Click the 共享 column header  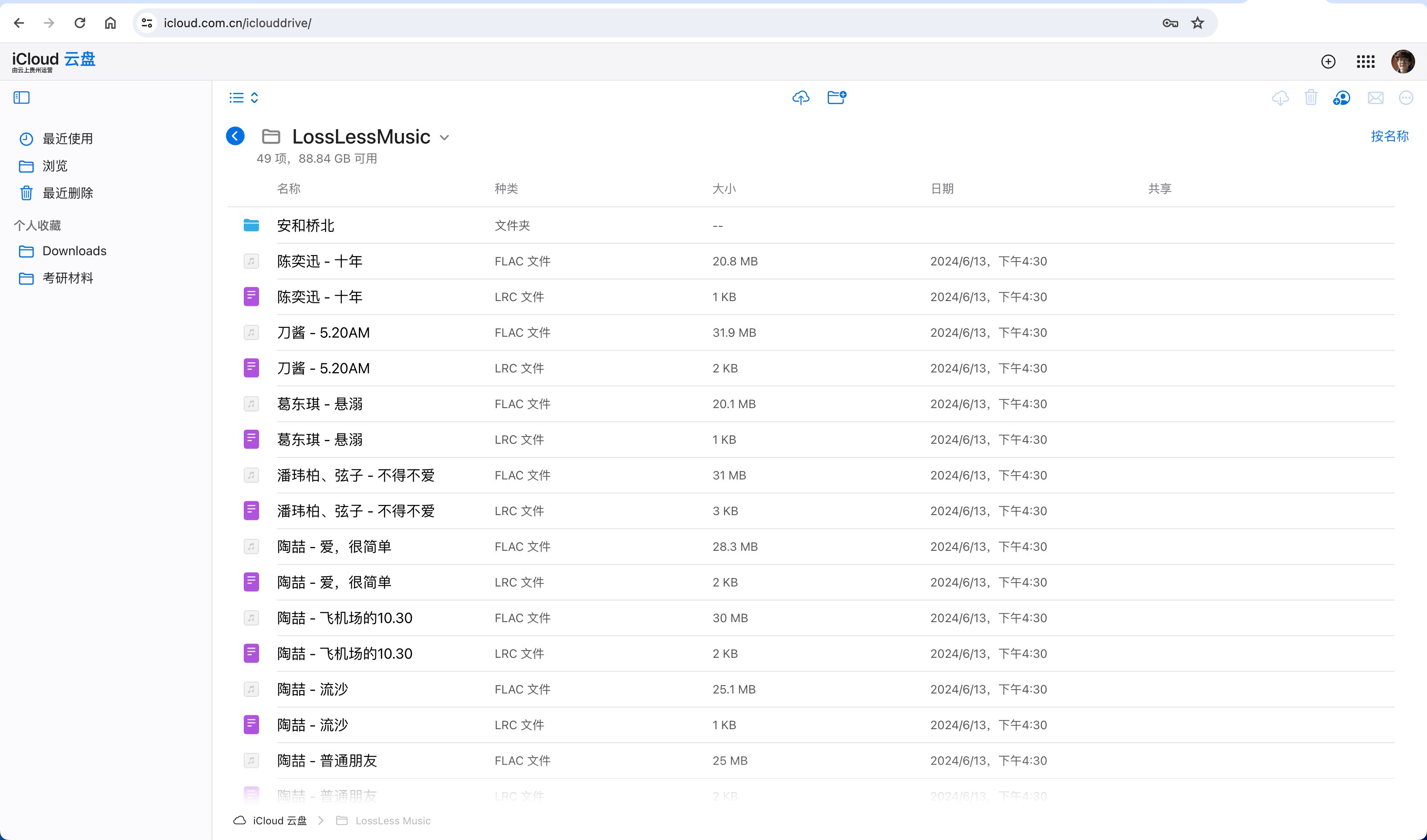click(1160, 189)
